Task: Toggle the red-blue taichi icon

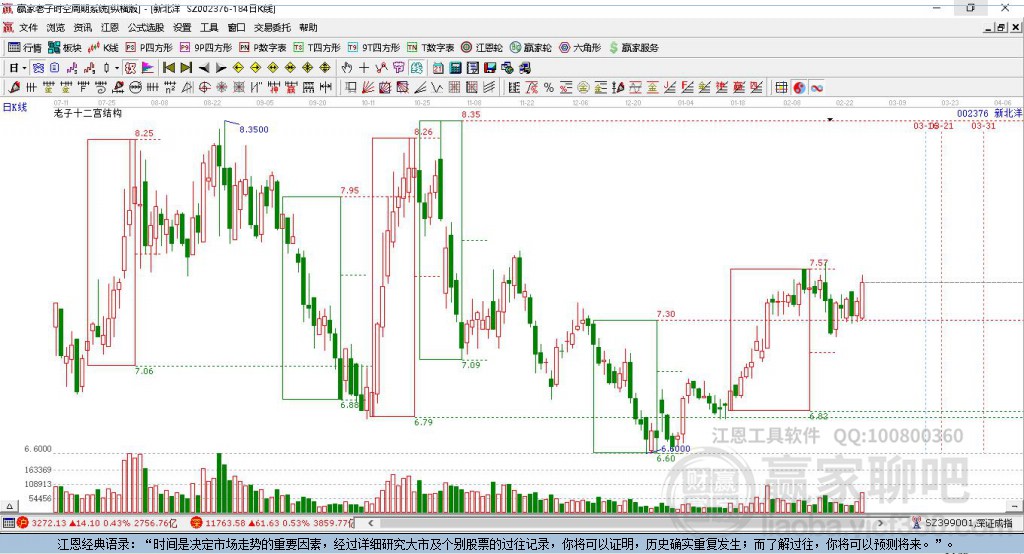Action: [x=799, y=88]
